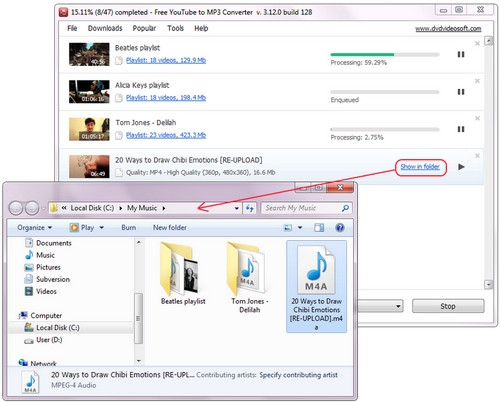Open the Help menu

201,28
